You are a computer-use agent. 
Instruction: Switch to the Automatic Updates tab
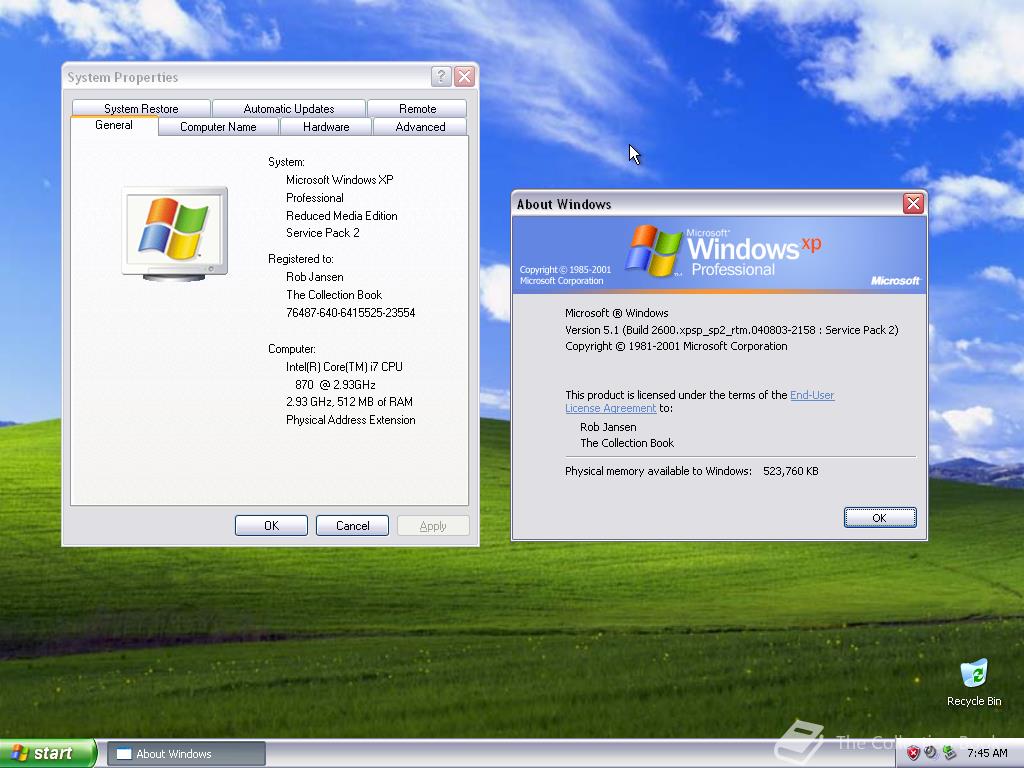[x=289, y=108]
